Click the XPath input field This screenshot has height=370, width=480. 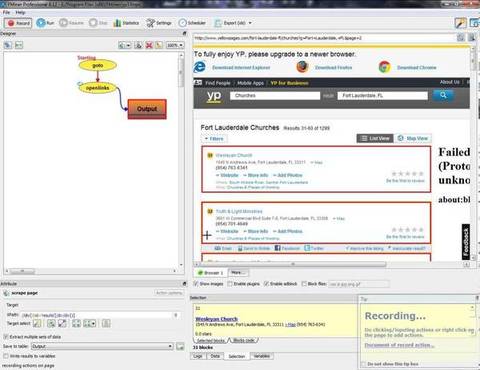[97, 315]
